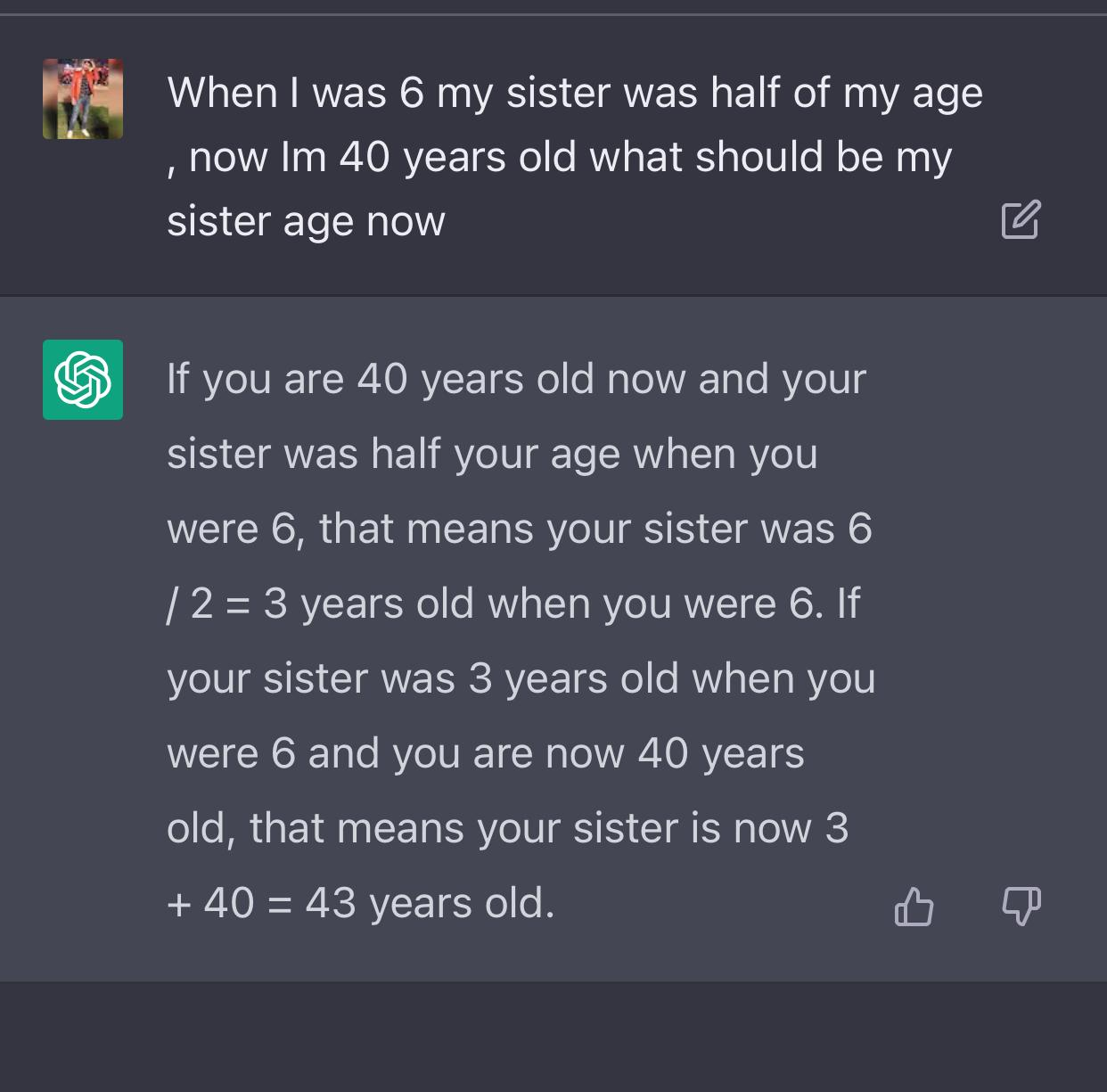
Task: Click the text 'sister age now'
Action: point(306,222)
